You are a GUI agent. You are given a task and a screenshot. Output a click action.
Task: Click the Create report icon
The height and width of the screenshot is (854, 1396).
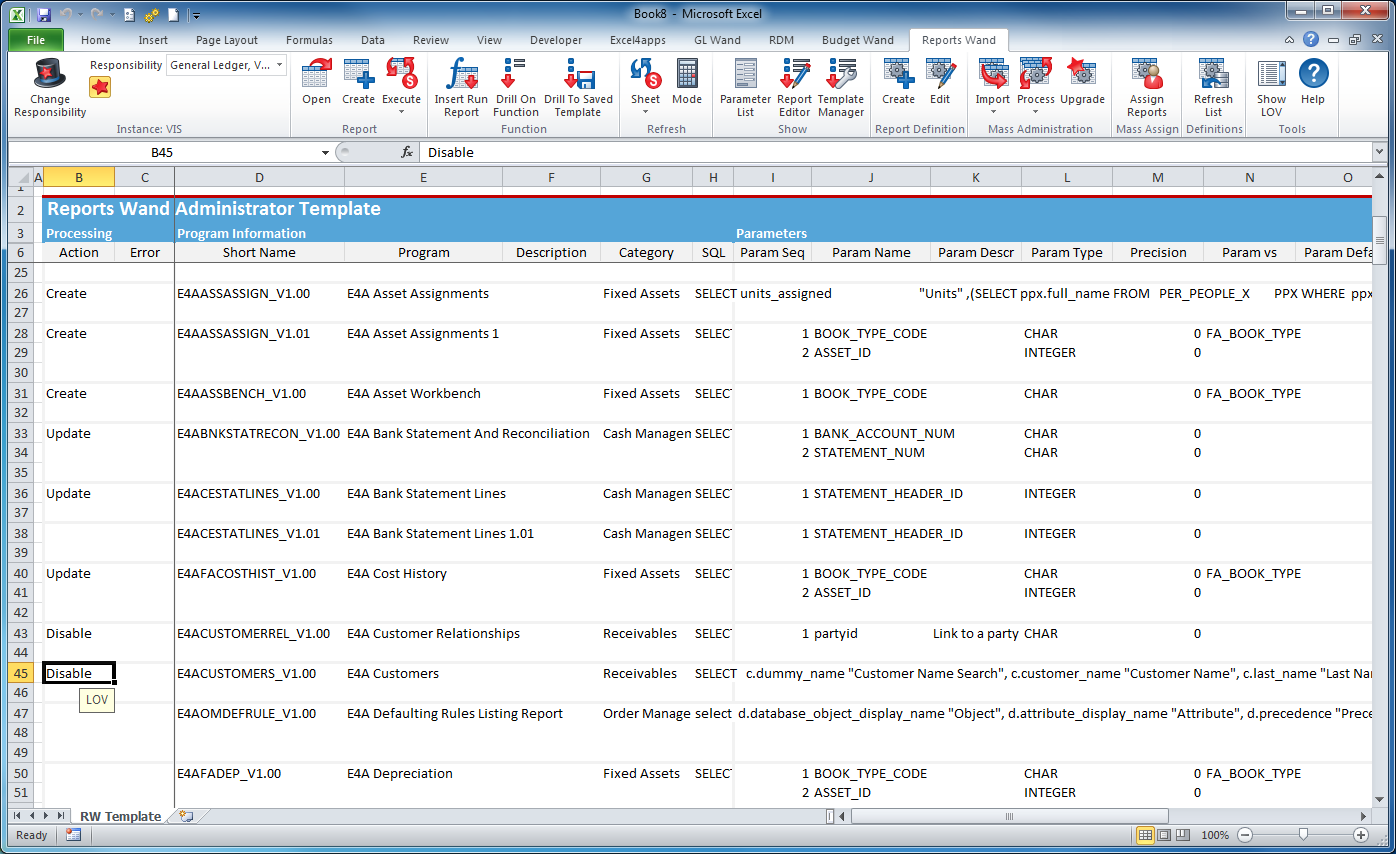(x=358, y=75)
